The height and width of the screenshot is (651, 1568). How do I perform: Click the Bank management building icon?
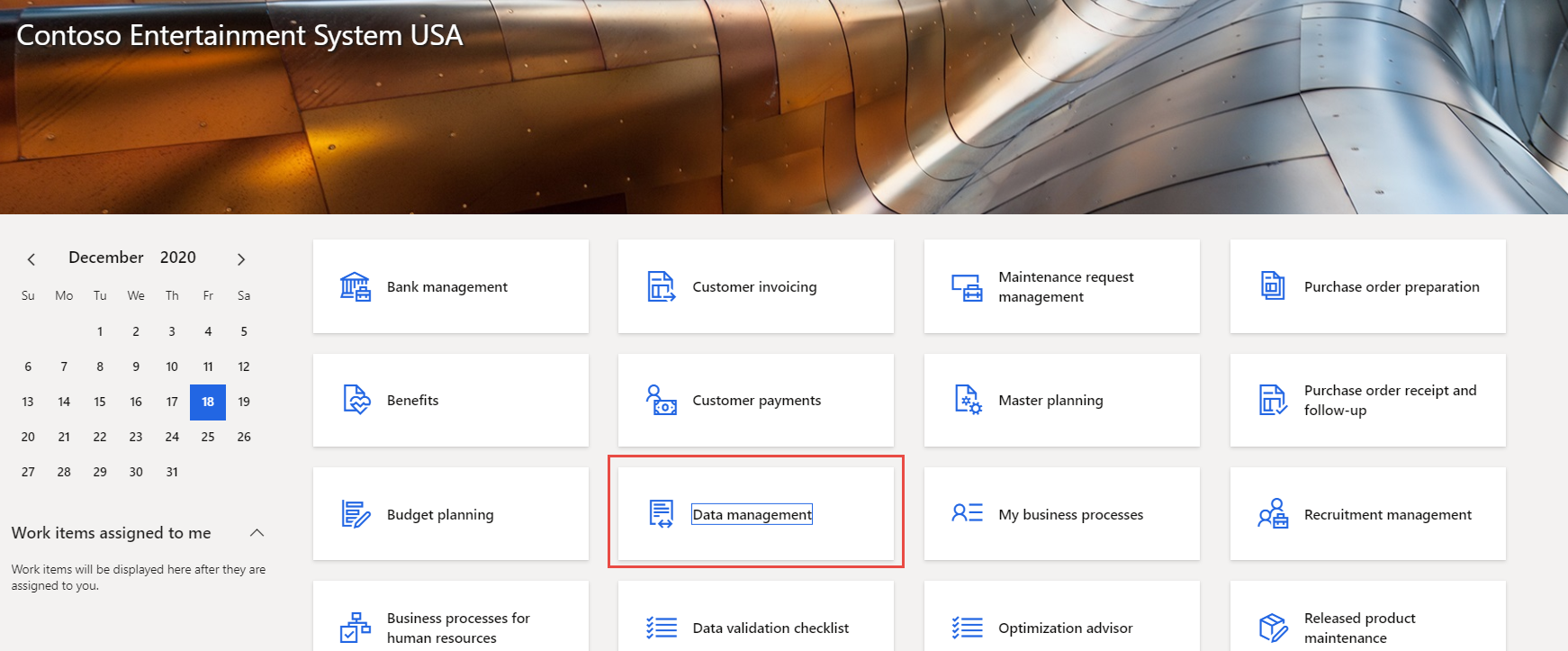click(355, 286)
